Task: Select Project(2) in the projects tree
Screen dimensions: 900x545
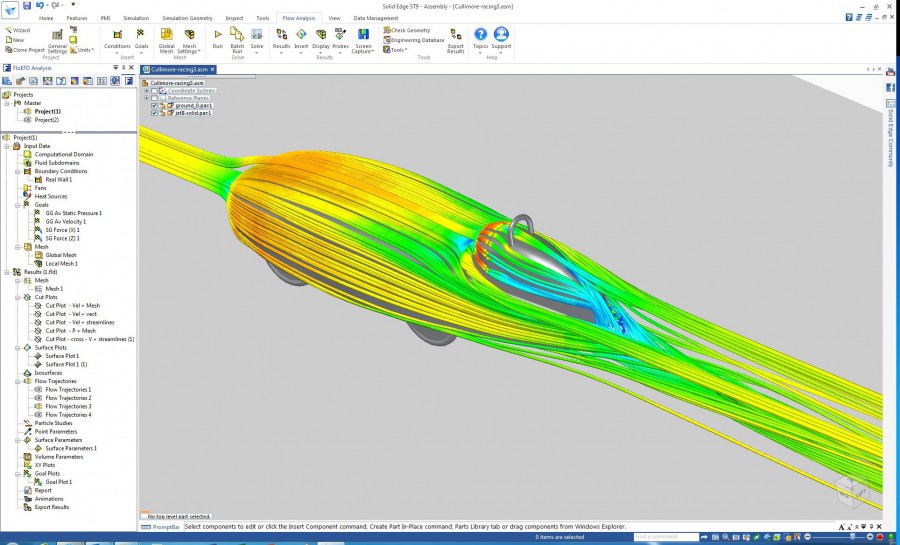Action: 46,120
